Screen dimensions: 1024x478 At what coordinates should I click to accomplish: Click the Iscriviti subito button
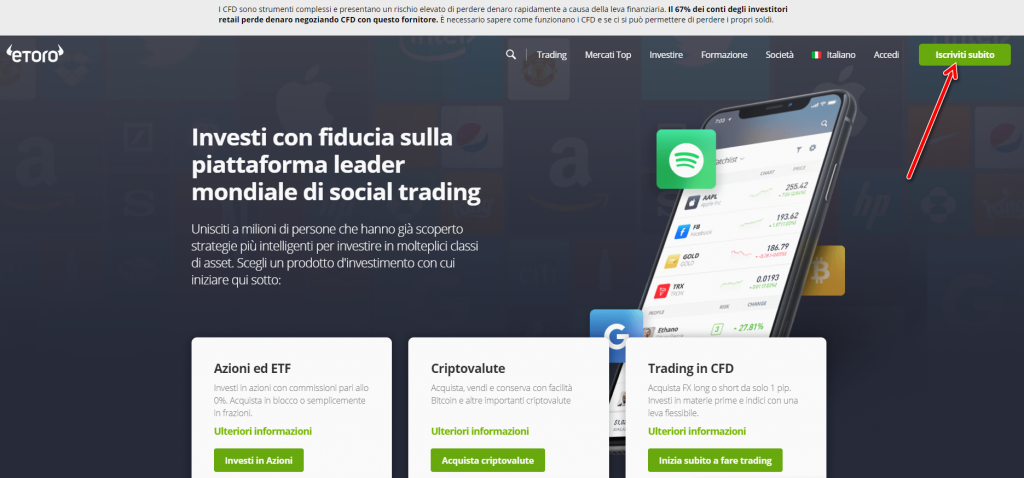coord(965,55)
